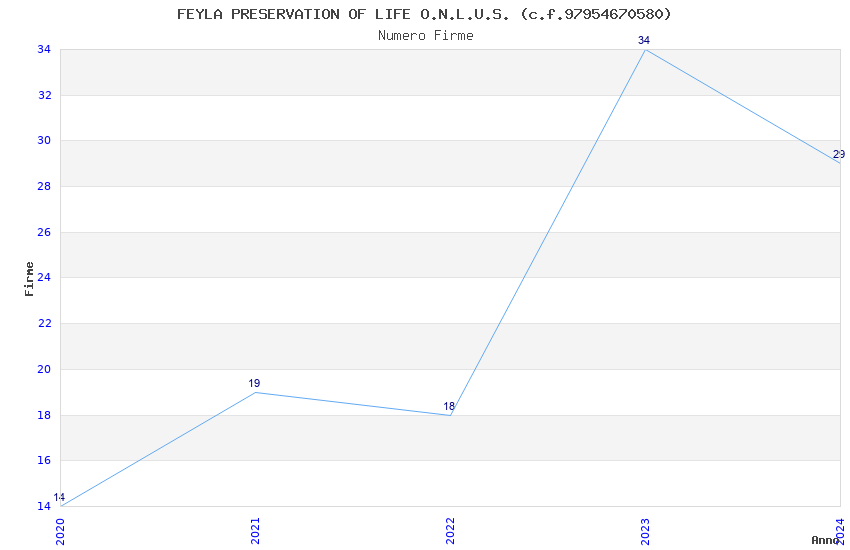
Task: Click the 2021 data point labeled 19
Action: point(255,392)
